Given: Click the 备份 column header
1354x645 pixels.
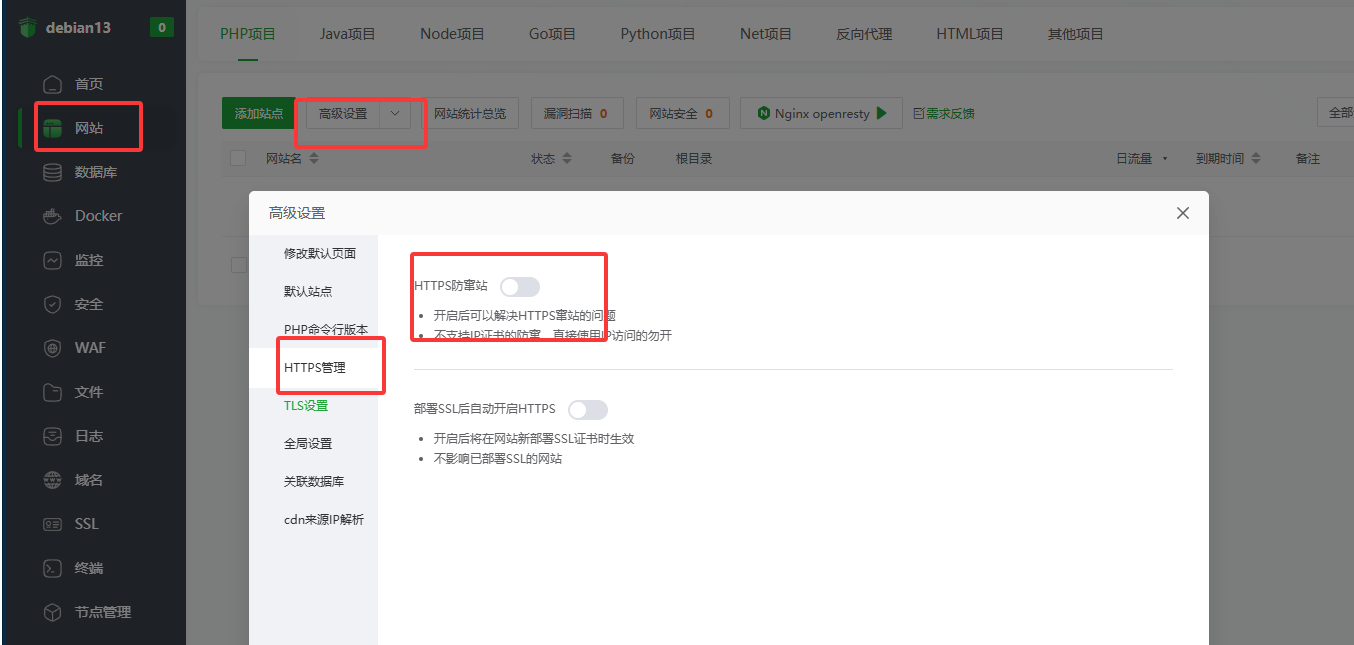Looking at the screenshot, I should point(622,159).
